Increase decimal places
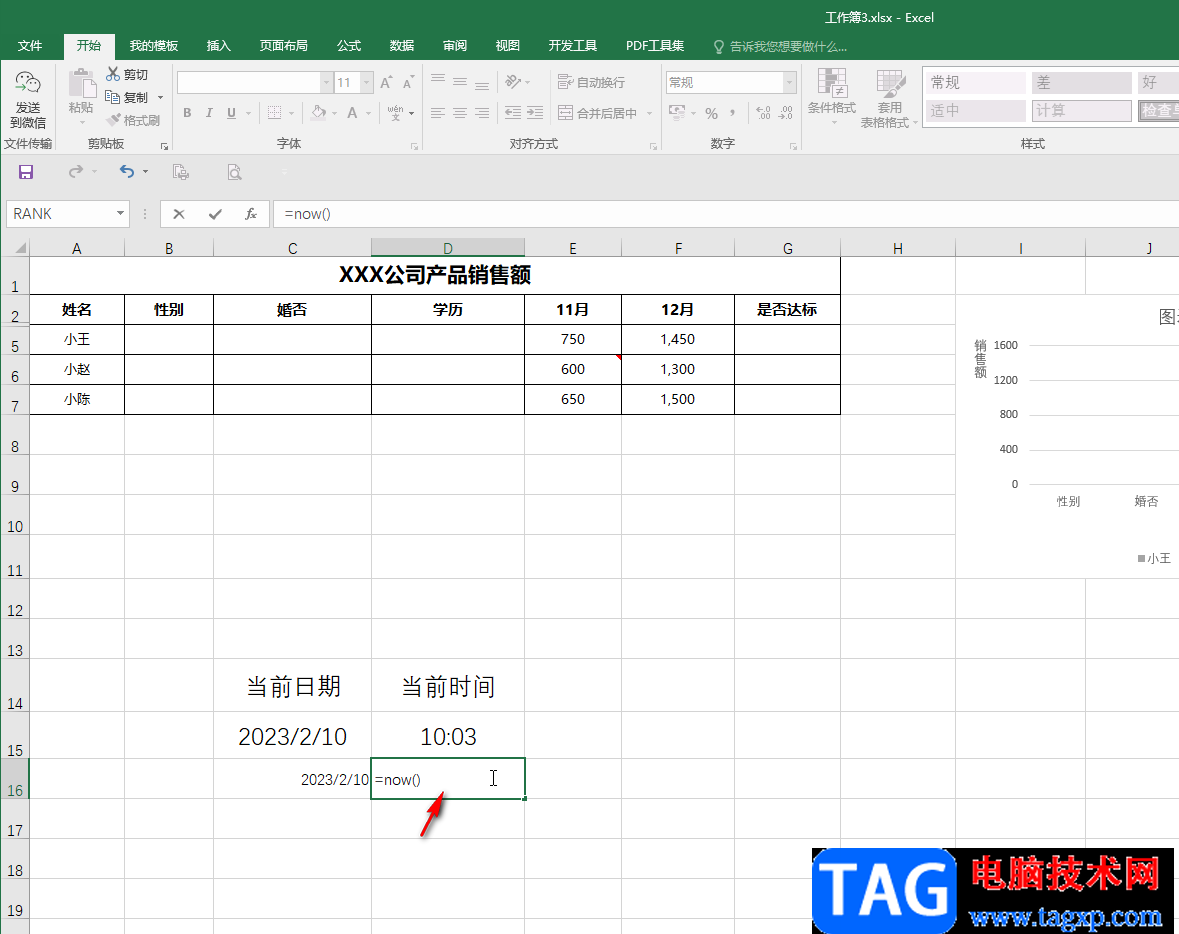Image resolution: width=1179 pixels, height=934 pixels. coord(763,113)
